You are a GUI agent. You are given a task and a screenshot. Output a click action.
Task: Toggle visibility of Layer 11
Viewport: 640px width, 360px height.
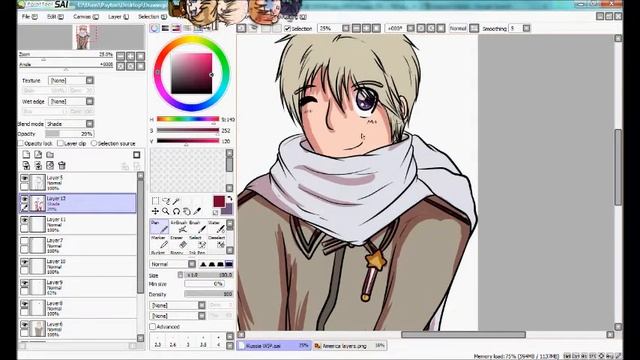point(24,221)
